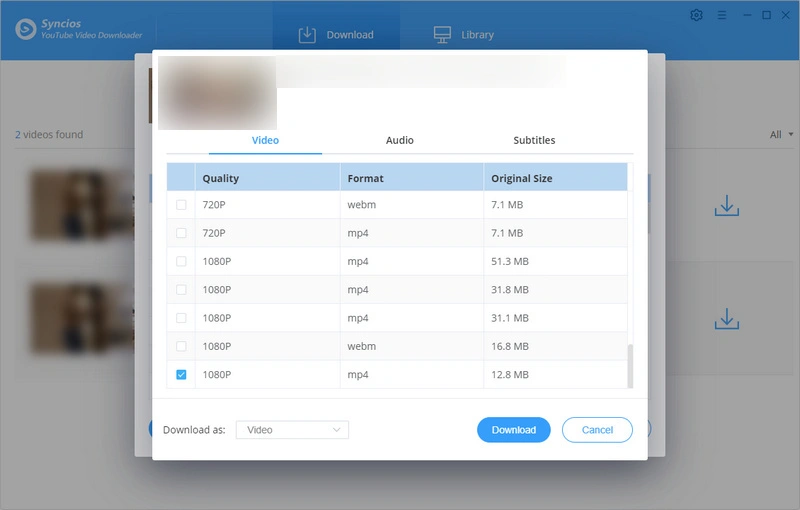Uncheck the 1080P mp4 12.8 MB checkbox
This screenshot has width=800, height=510.
(x=181, y=375)
